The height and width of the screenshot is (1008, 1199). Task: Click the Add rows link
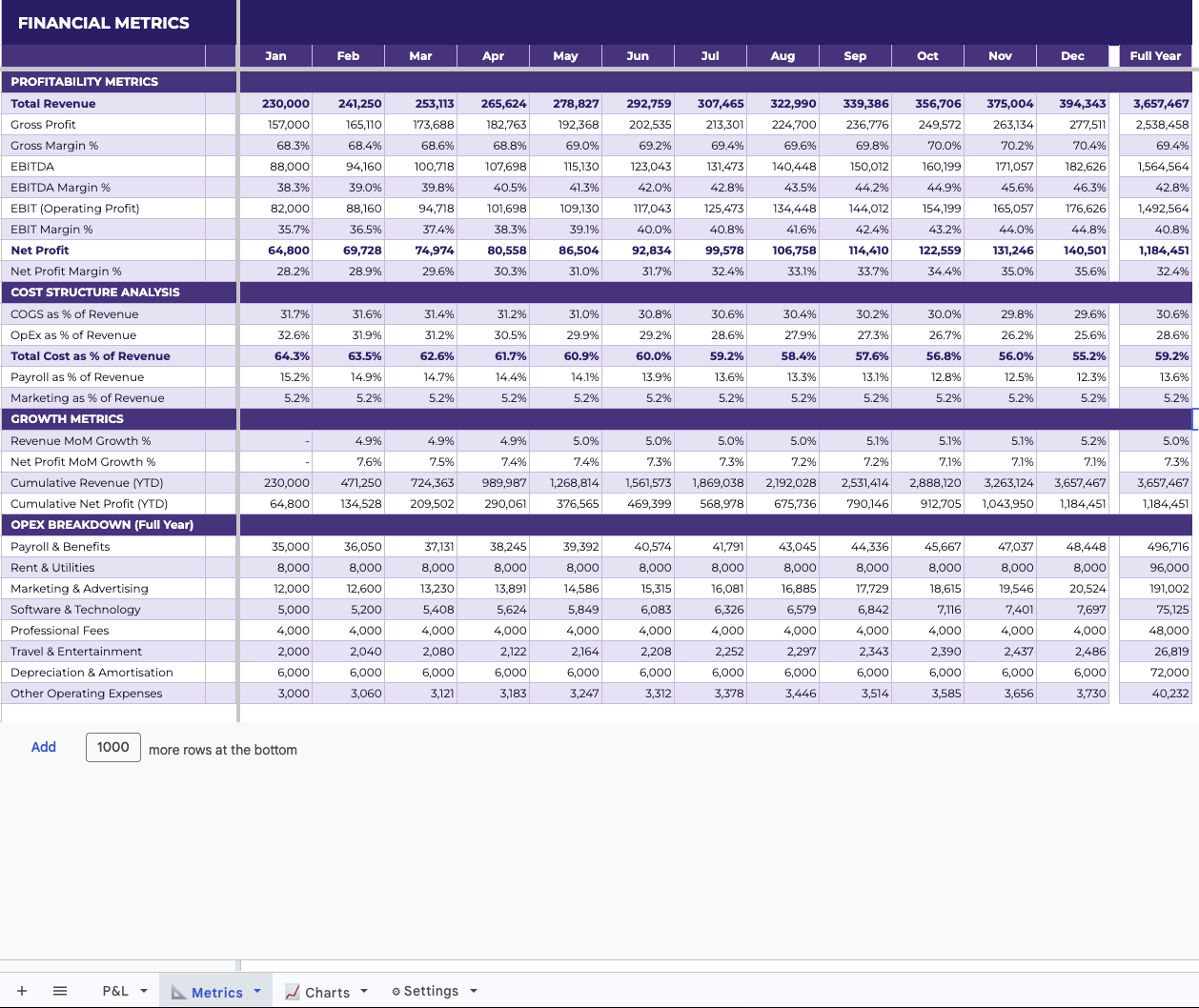pos(44,747)
